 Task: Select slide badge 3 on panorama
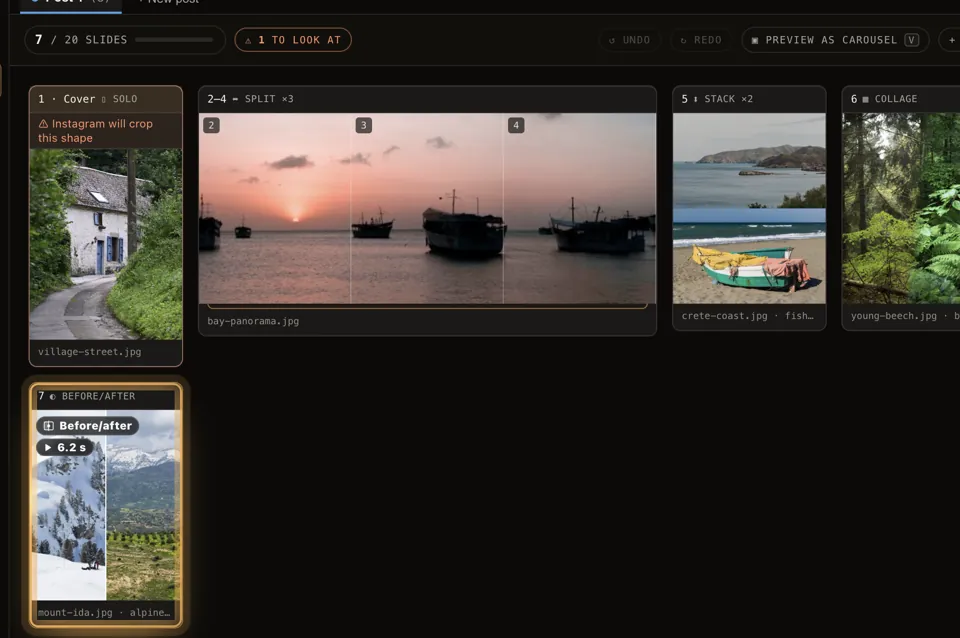click(x=364, y=126)
